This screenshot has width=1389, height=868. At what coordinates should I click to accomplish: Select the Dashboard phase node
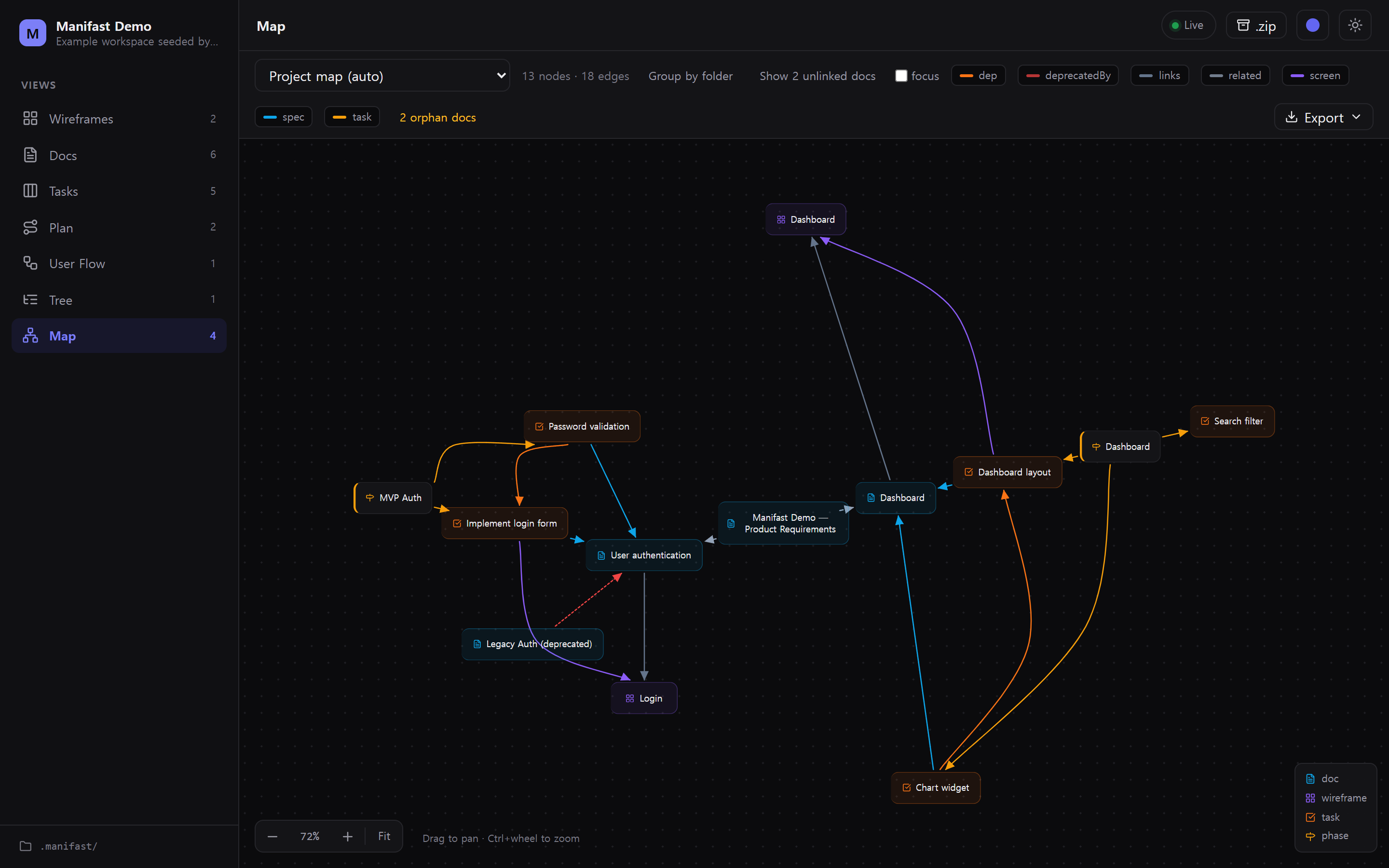1120,447
